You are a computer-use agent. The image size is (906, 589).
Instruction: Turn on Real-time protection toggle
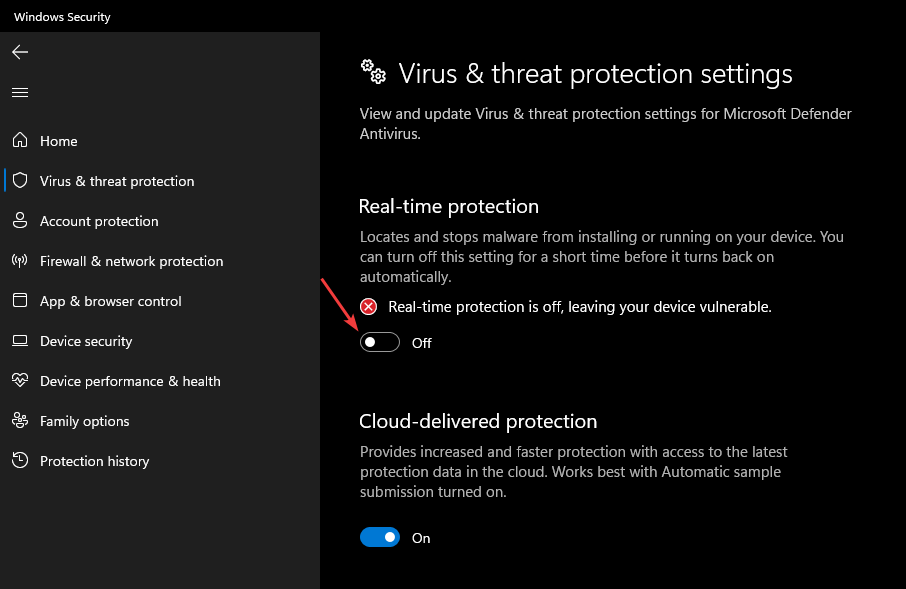pos(380,343)
